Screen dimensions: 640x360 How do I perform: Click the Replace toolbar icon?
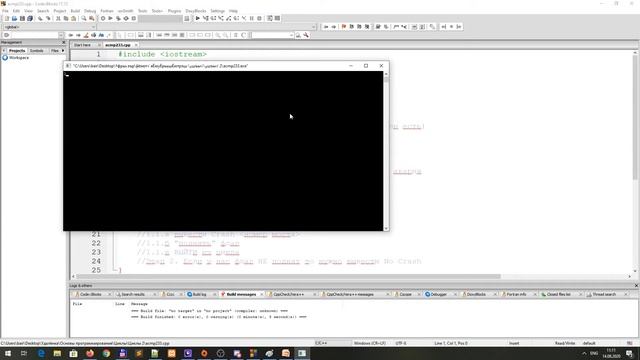coord(91,18)
